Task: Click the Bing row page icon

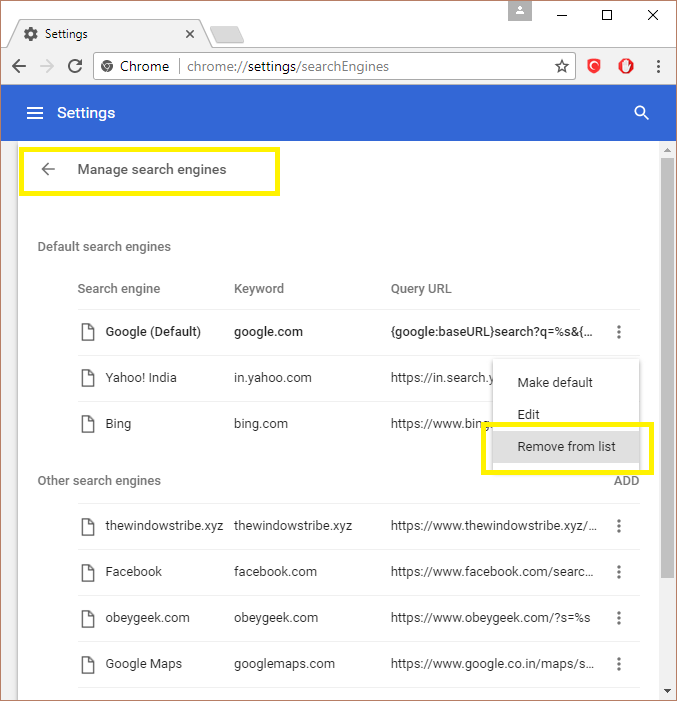Action: click(x=88, y=424)
